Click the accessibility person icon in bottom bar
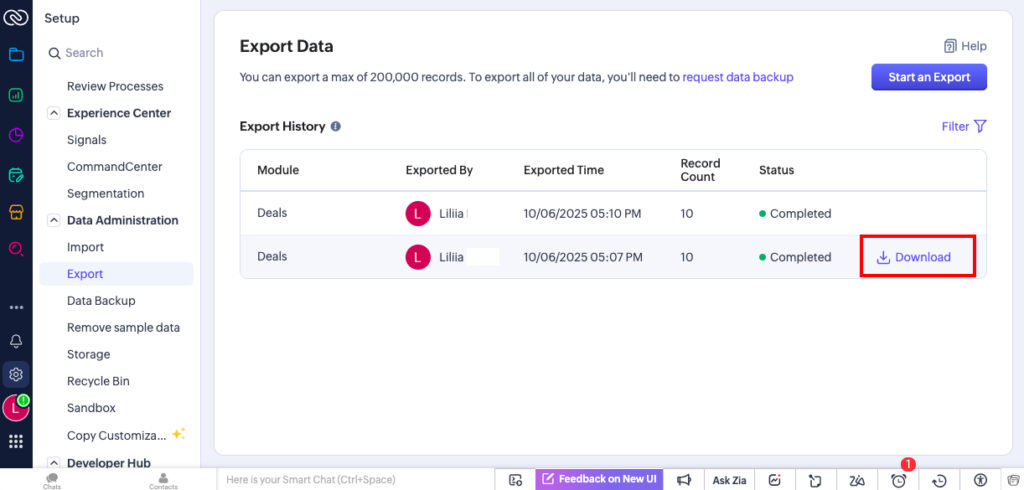 980,480
